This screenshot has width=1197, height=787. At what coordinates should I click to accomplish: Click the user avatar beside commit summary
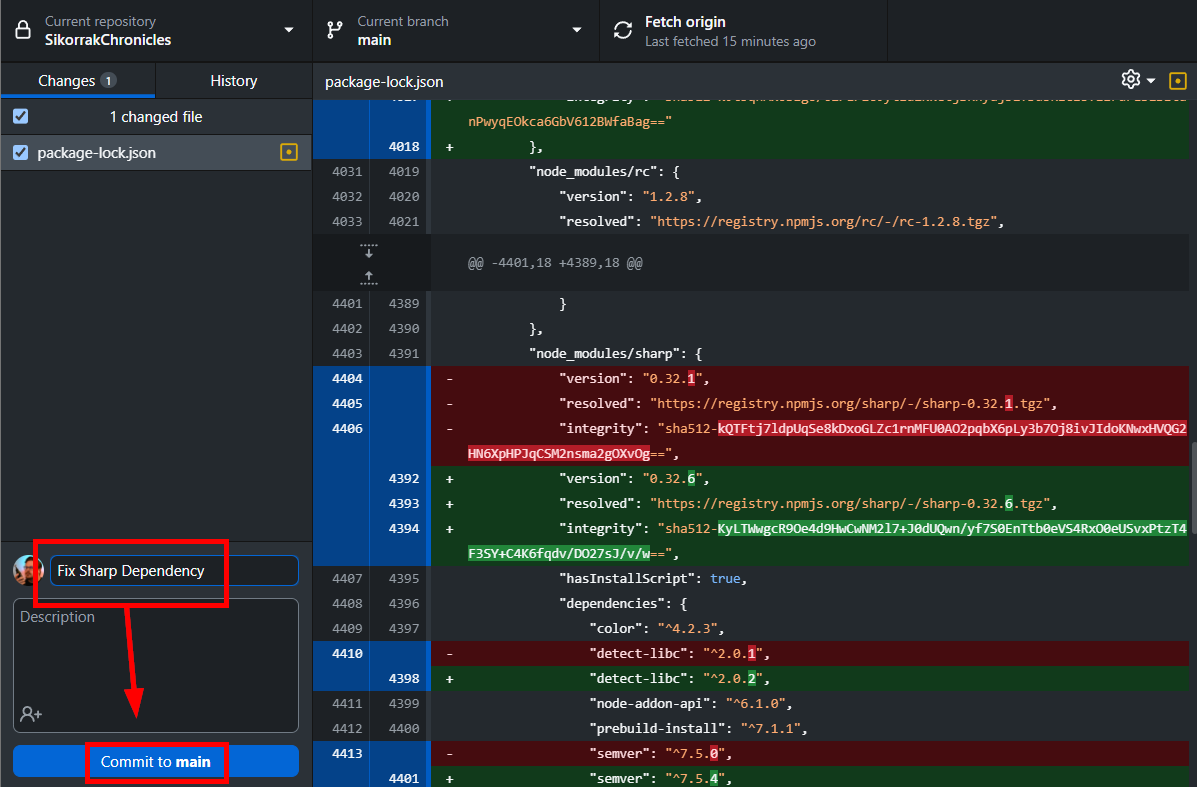point(27,570)
